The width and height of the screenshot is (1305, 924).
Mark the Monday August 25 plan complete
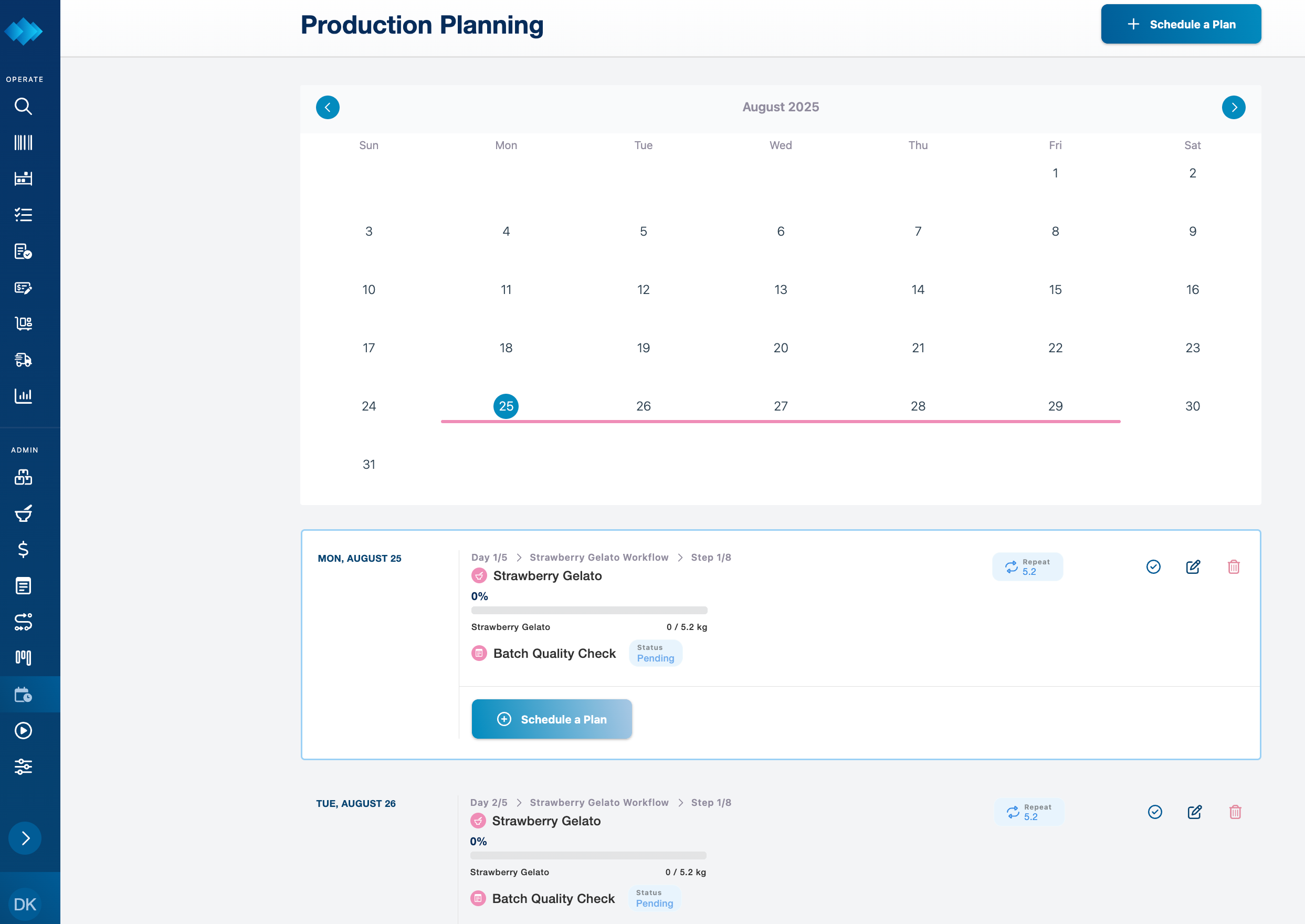coord(1153,566)
